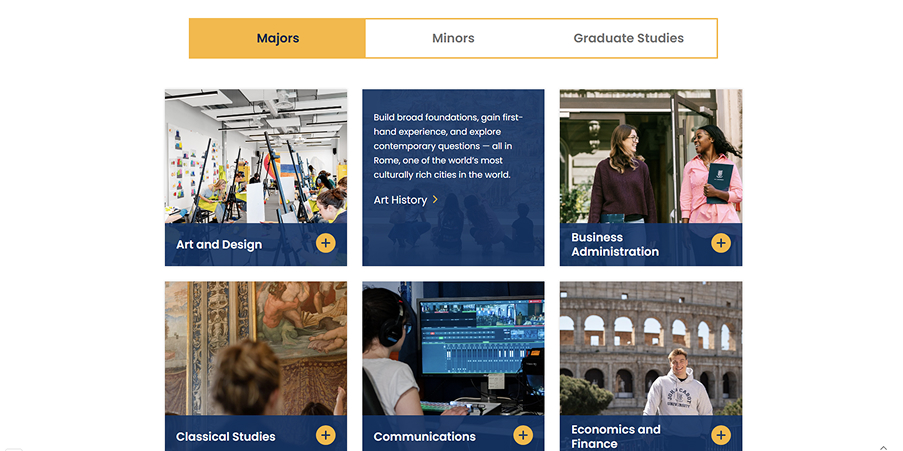Click the Build broad foundations description text

pos(448,146)
